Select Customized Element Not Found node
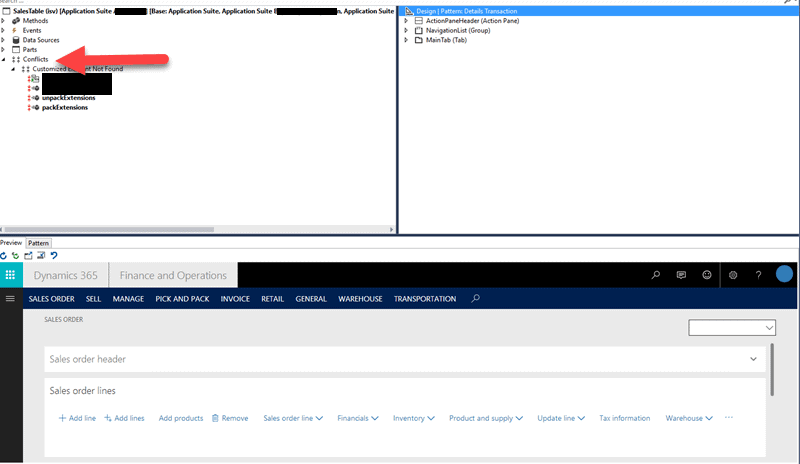Image resolution: width=800 pixels, height=464 pixels. [78, 69]
